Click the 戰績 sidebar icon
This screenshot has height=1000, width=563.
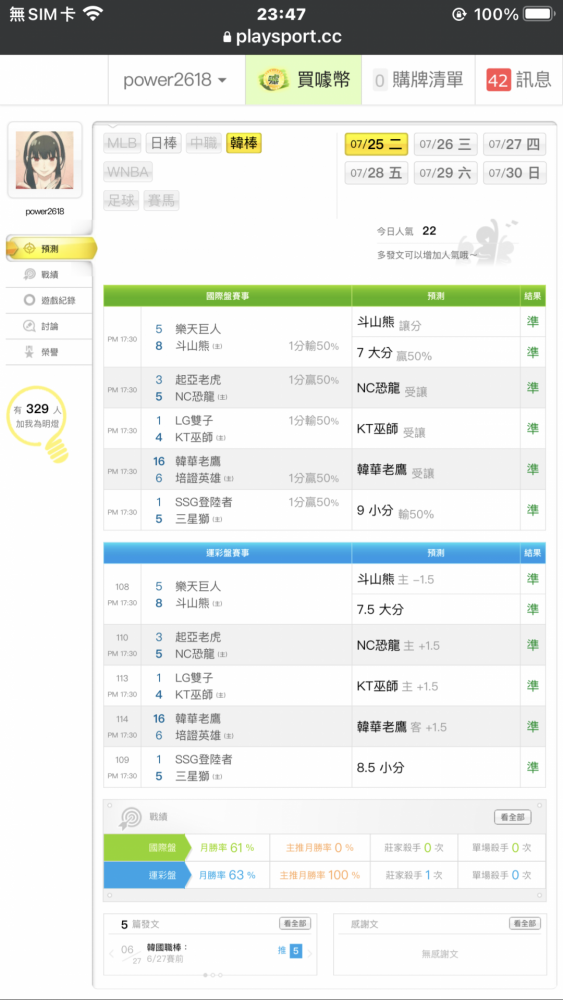(x=29, y=274)
